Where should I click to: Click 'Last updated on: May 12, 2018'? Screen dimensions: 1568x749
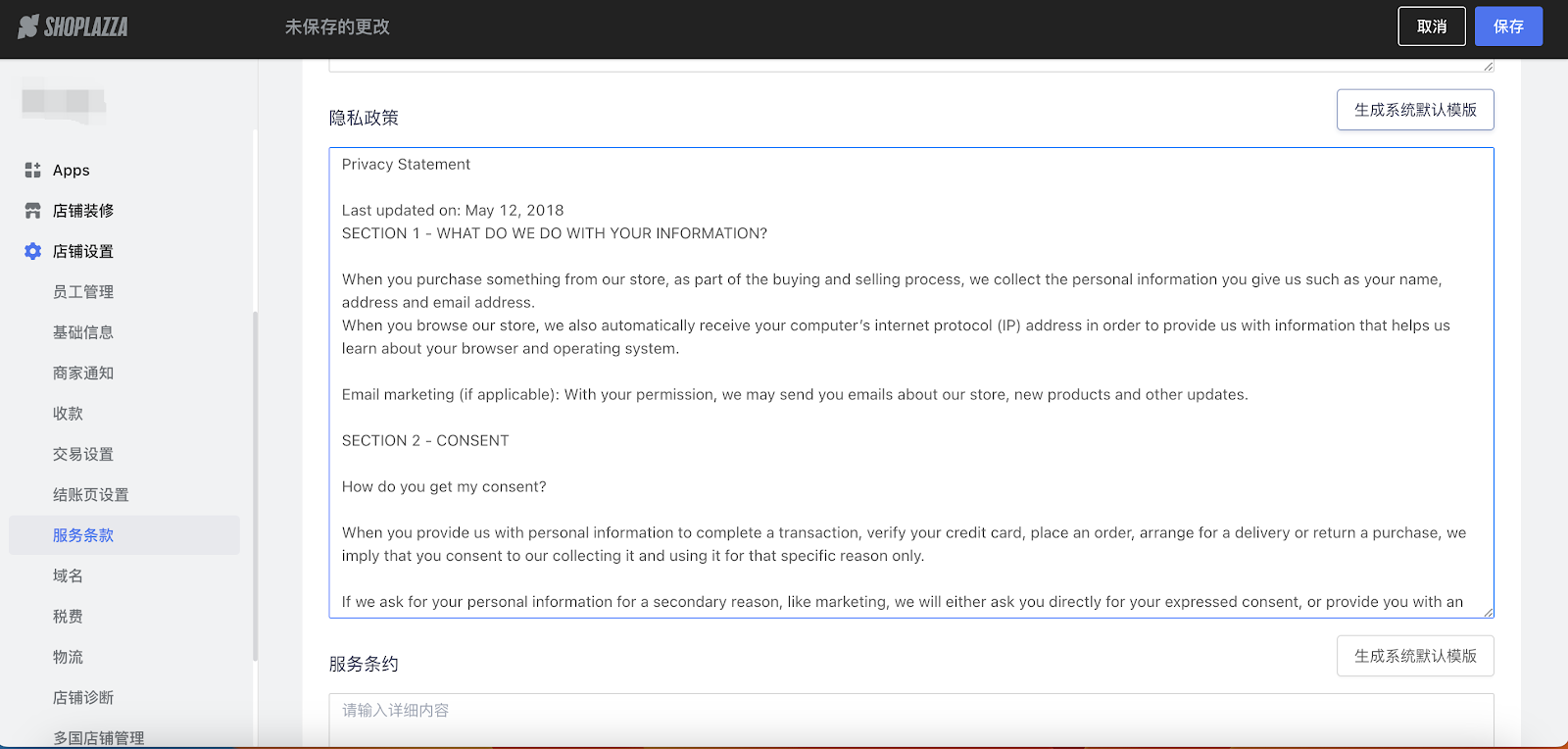453,211
